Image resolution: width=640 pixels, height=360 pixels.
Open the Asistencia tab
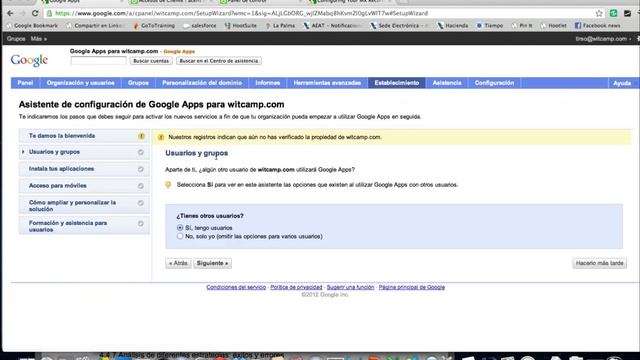447,83
